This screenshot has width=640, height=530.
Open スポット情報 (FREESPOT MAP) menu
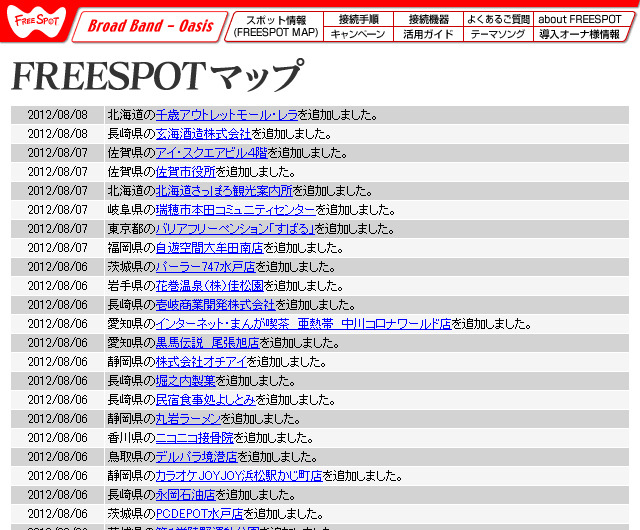(276, 26)
